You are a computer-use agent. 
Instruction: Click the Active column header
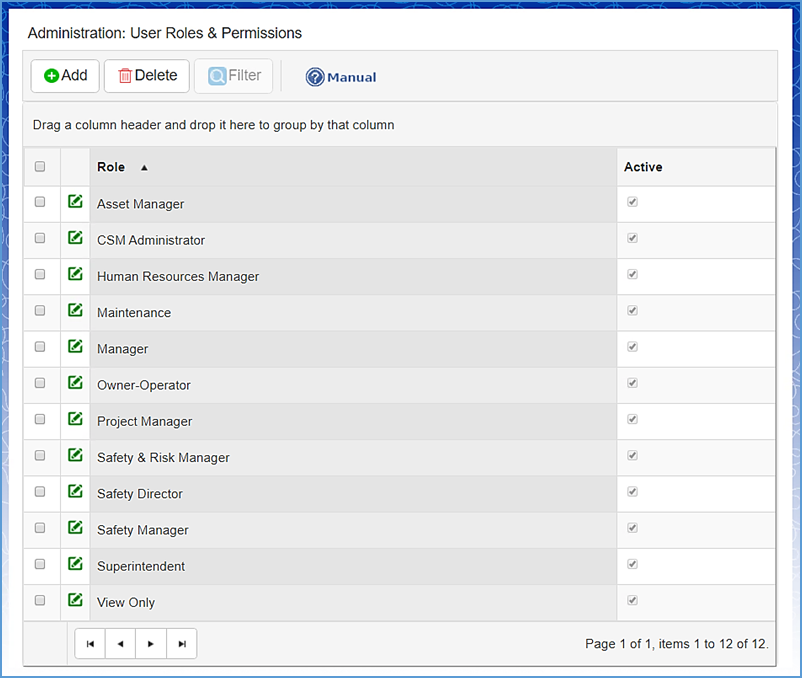643,167
